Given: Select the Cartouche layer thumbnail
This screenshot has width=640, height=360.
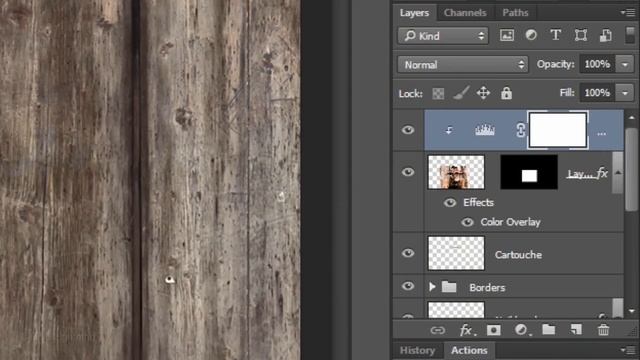Looking at the screenshot, I should tap(456, 253).
